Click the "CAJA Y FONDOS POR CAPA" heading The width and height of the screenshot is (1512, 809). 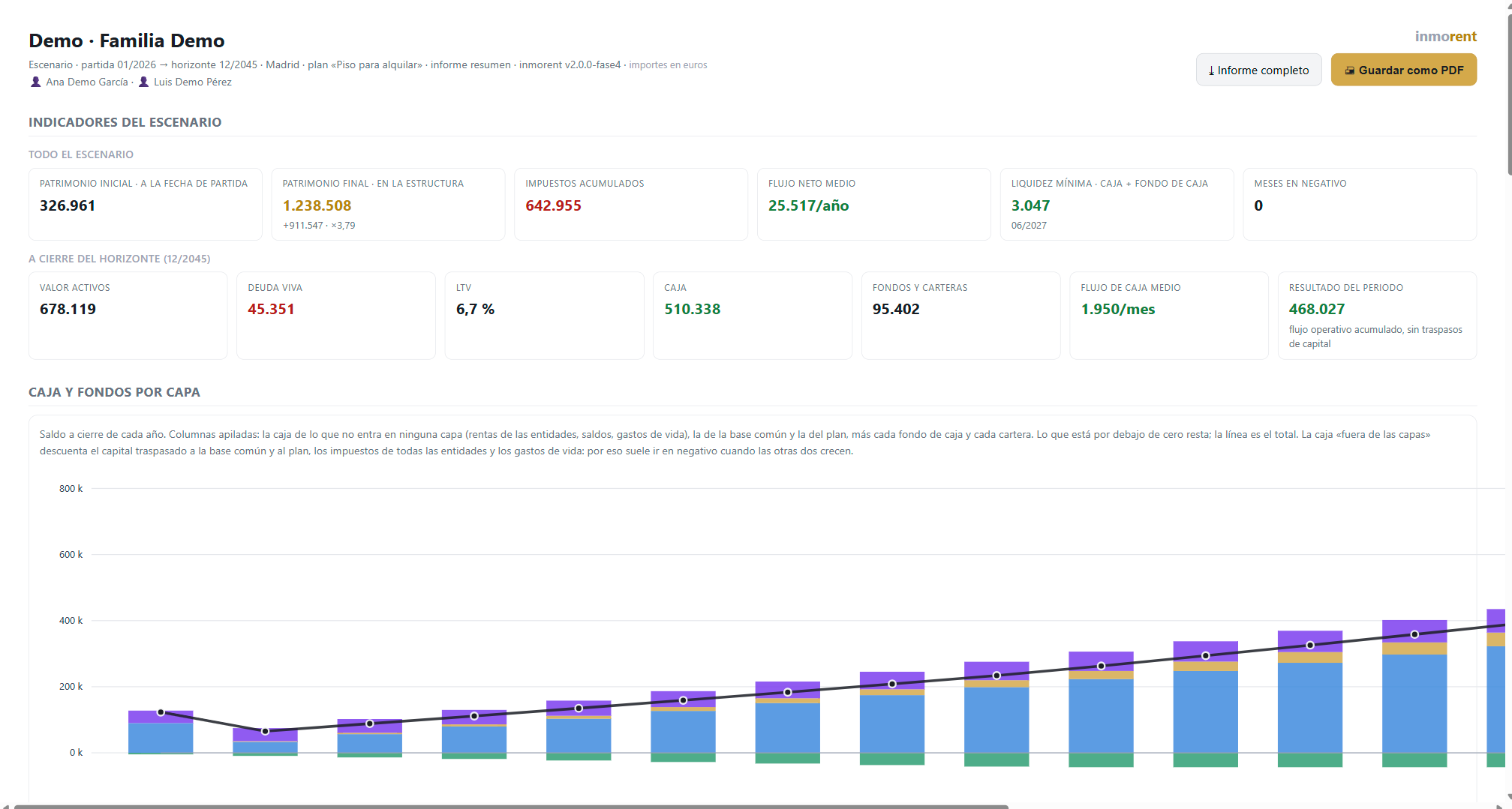click(115, 392)
